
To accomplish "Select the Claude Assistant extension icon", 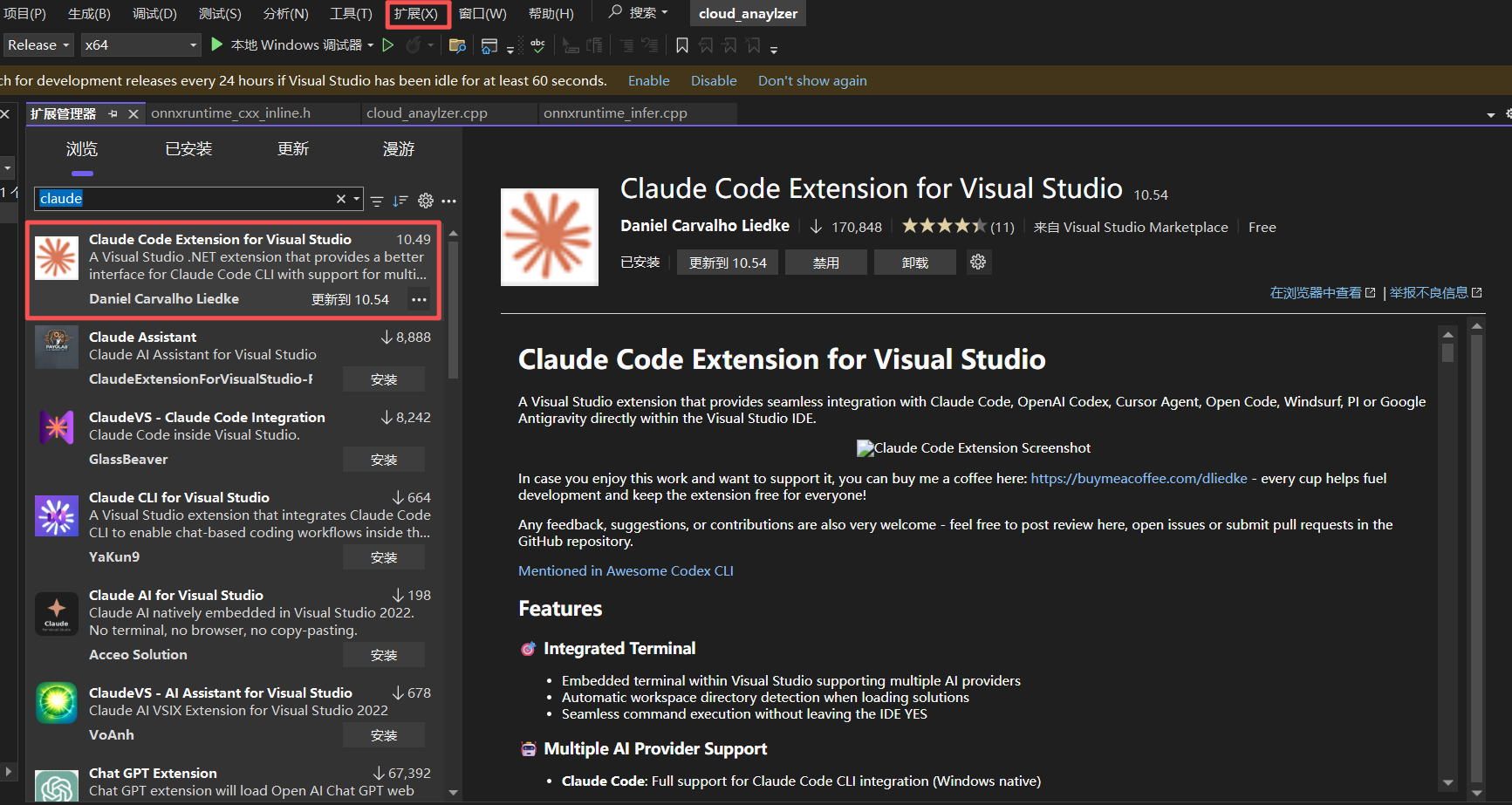I will click(57, 346).
